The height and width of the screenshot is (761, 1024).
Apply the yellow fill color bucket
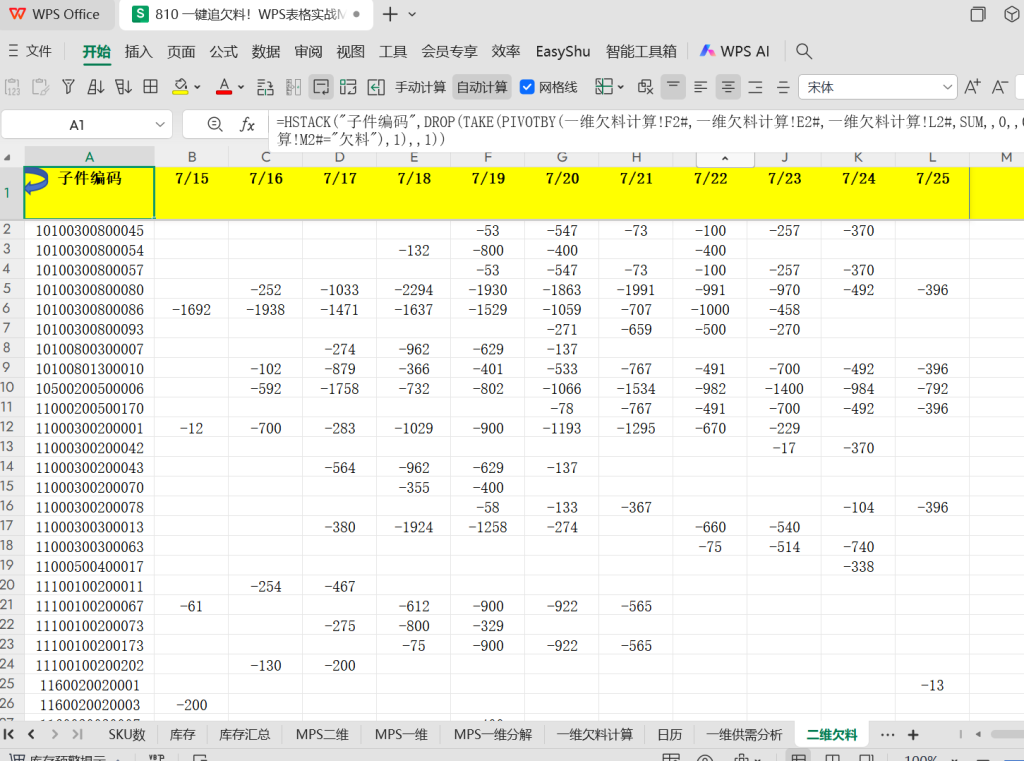(x=180, y=87)
